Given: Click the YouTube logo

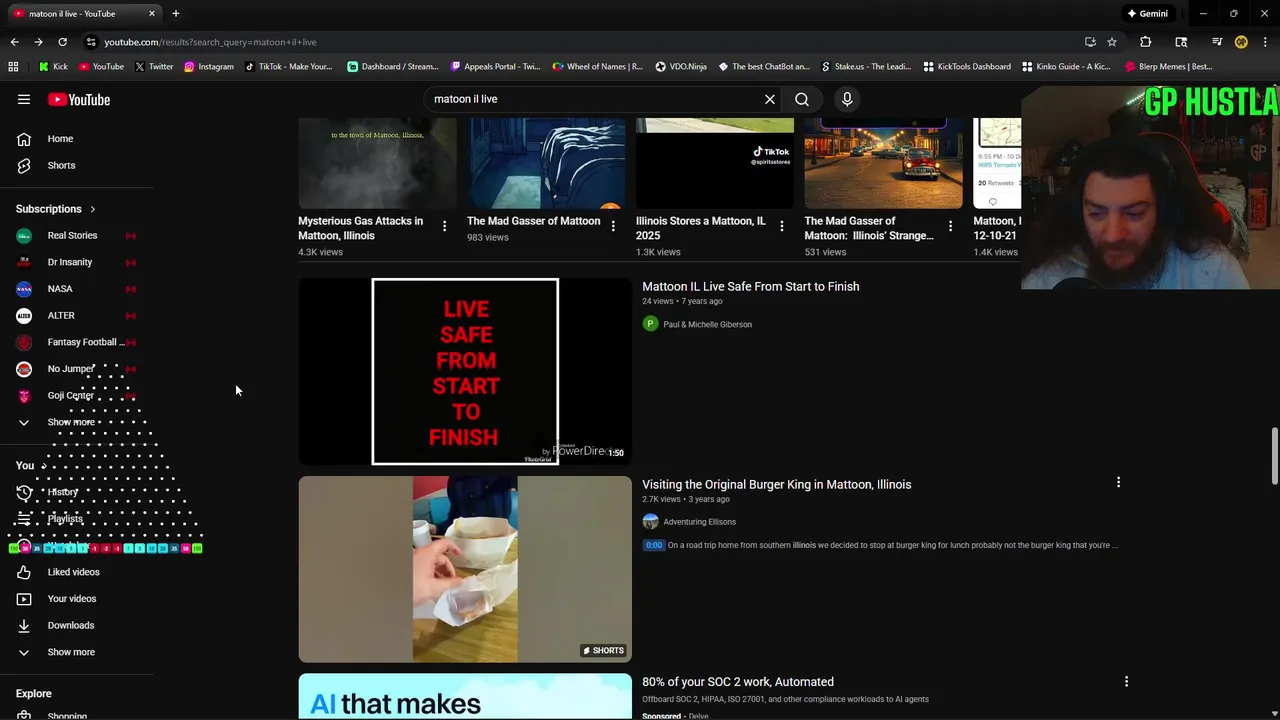Looking at the screenshot, I should click(x=79, y=99).
